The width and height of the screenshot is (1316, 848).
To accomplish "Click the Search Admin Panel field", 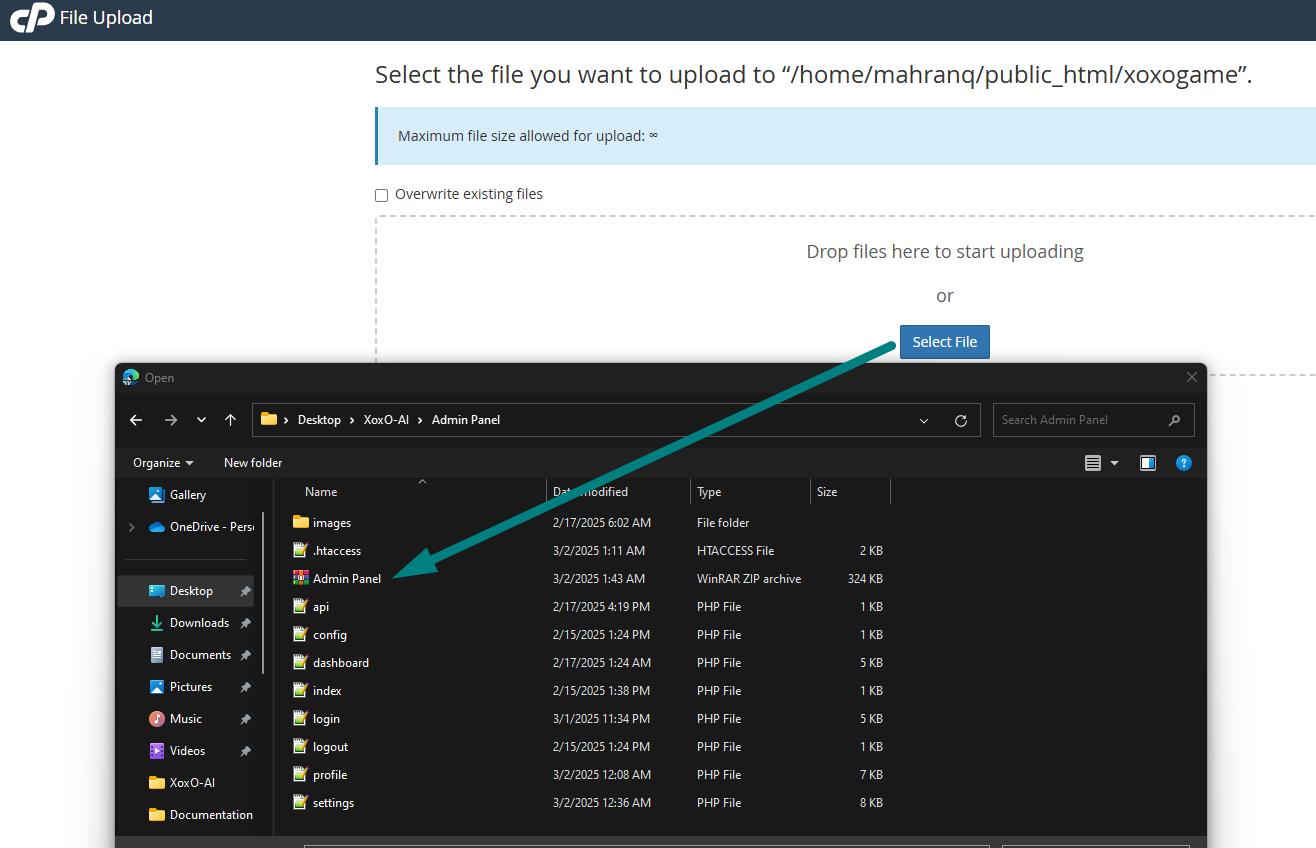I will coord(1080,420).
